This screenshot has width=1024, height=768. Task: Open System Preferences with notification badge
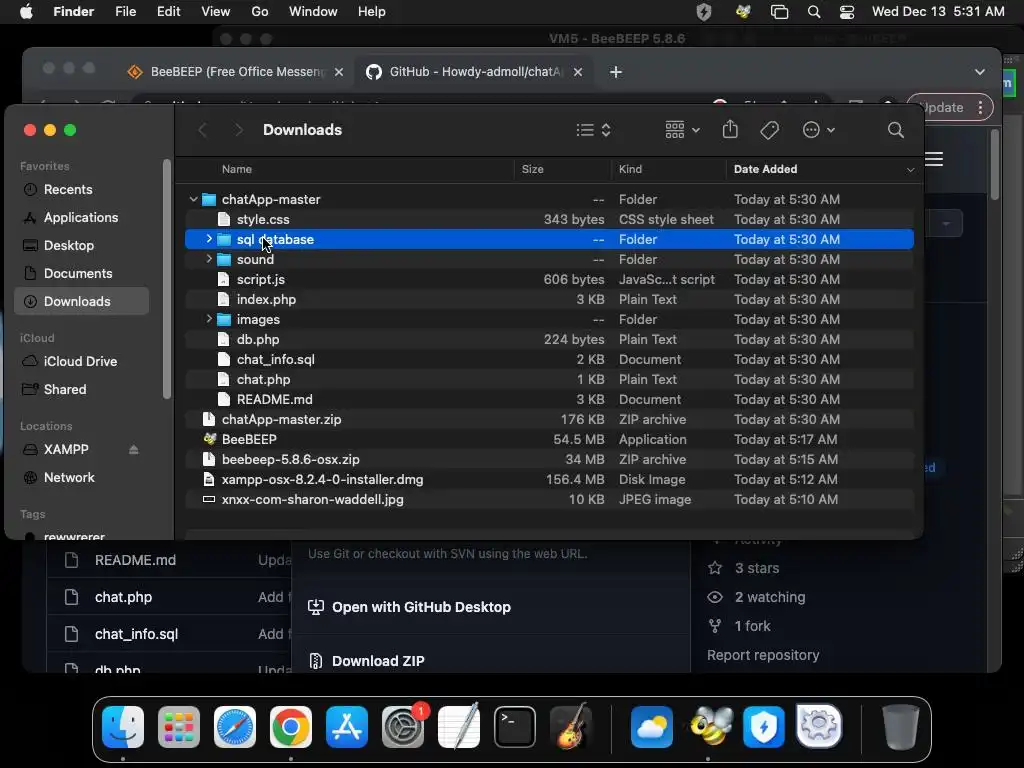point(403,727)
